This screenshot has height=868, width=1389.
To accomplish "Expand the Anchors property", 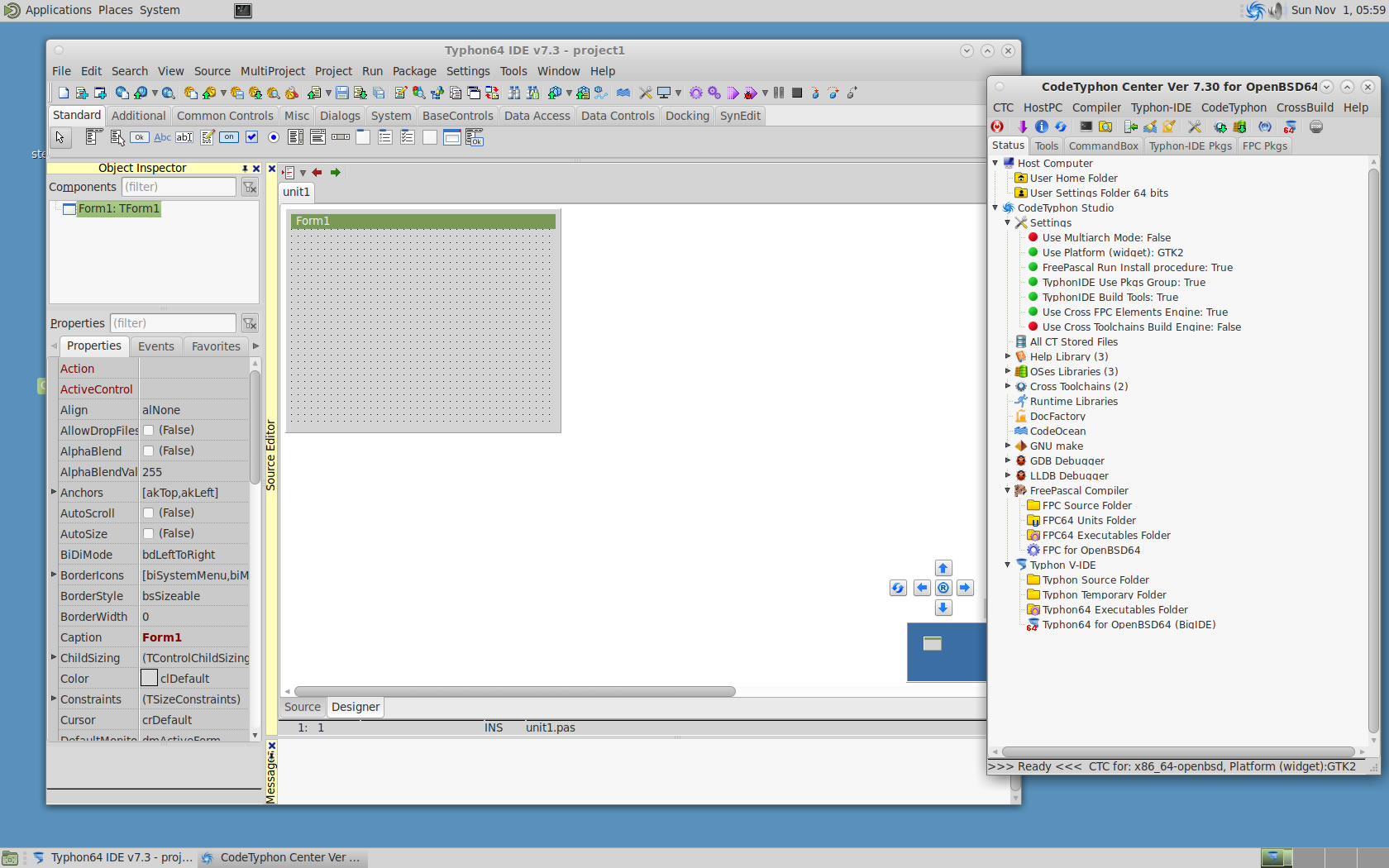I will (54, 492).
